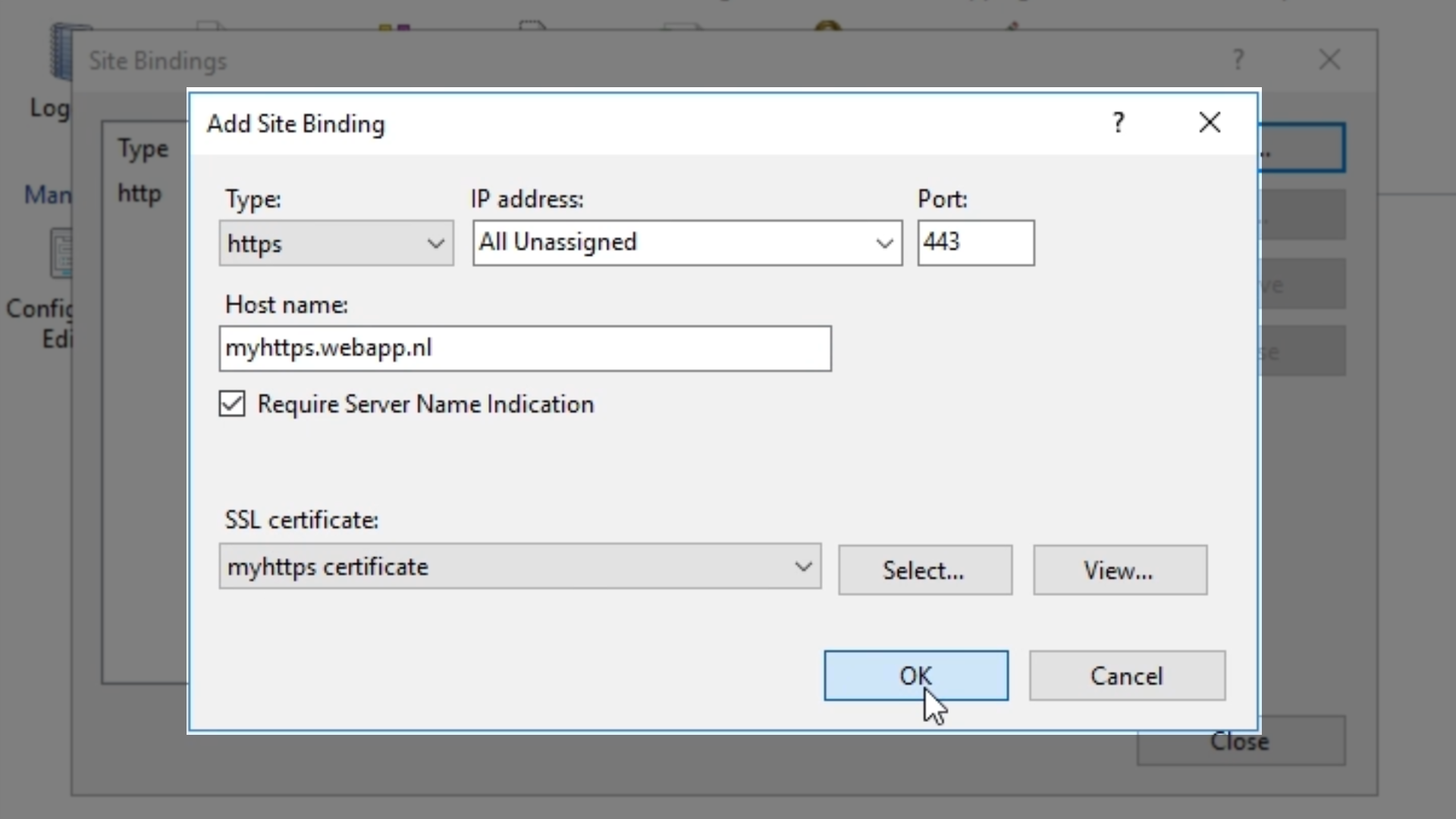Screen dimensions: 1456x819
Task: Click the Host name text field
Action: click(525, 349)
